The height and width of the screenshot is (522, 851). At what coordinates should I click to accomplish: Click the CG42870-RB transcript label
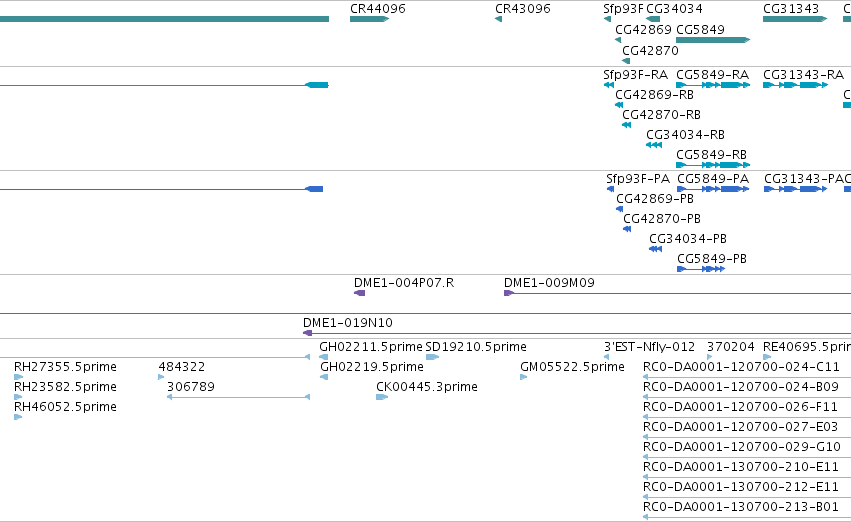[662, 114]
